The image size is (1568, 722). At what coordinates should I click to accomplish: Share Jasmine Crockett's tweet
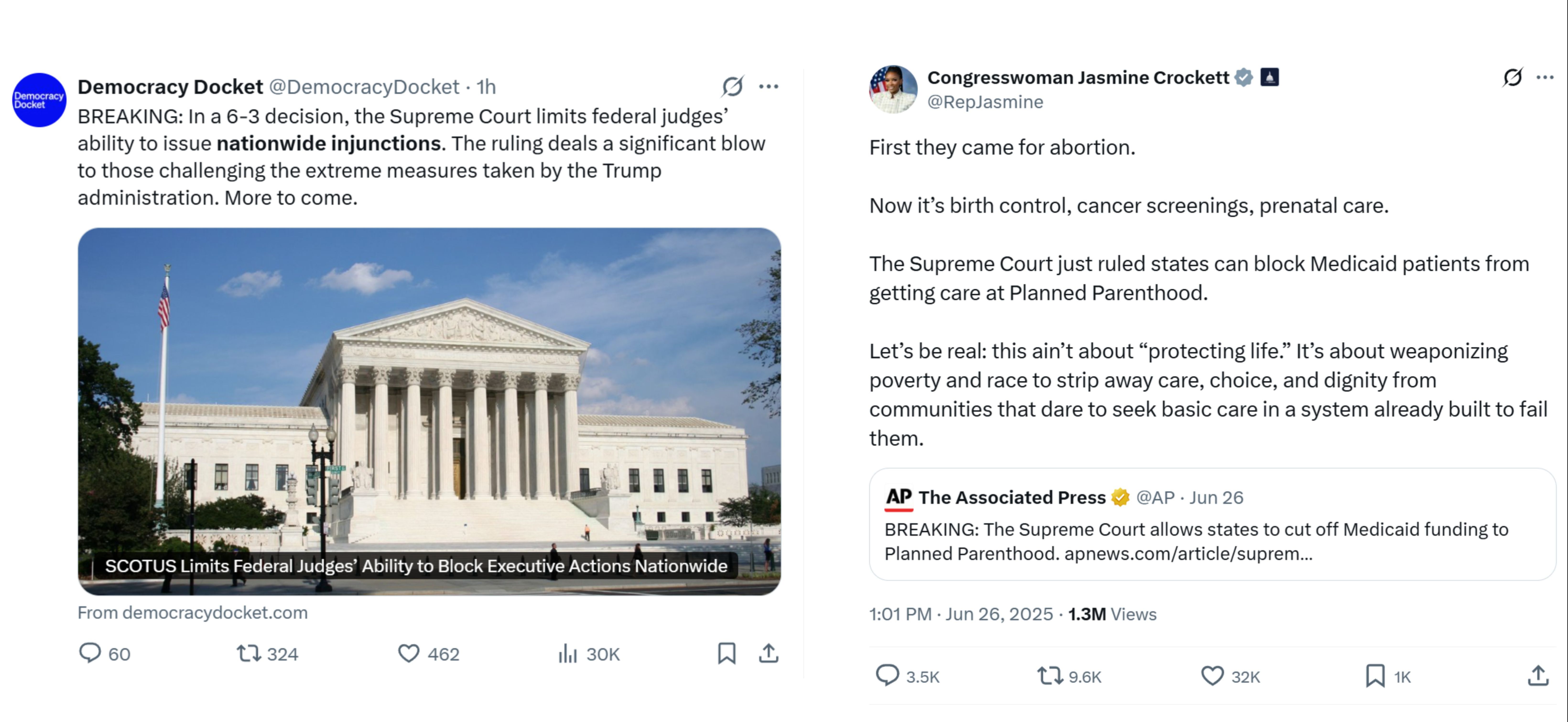(x=1538, y=676)
